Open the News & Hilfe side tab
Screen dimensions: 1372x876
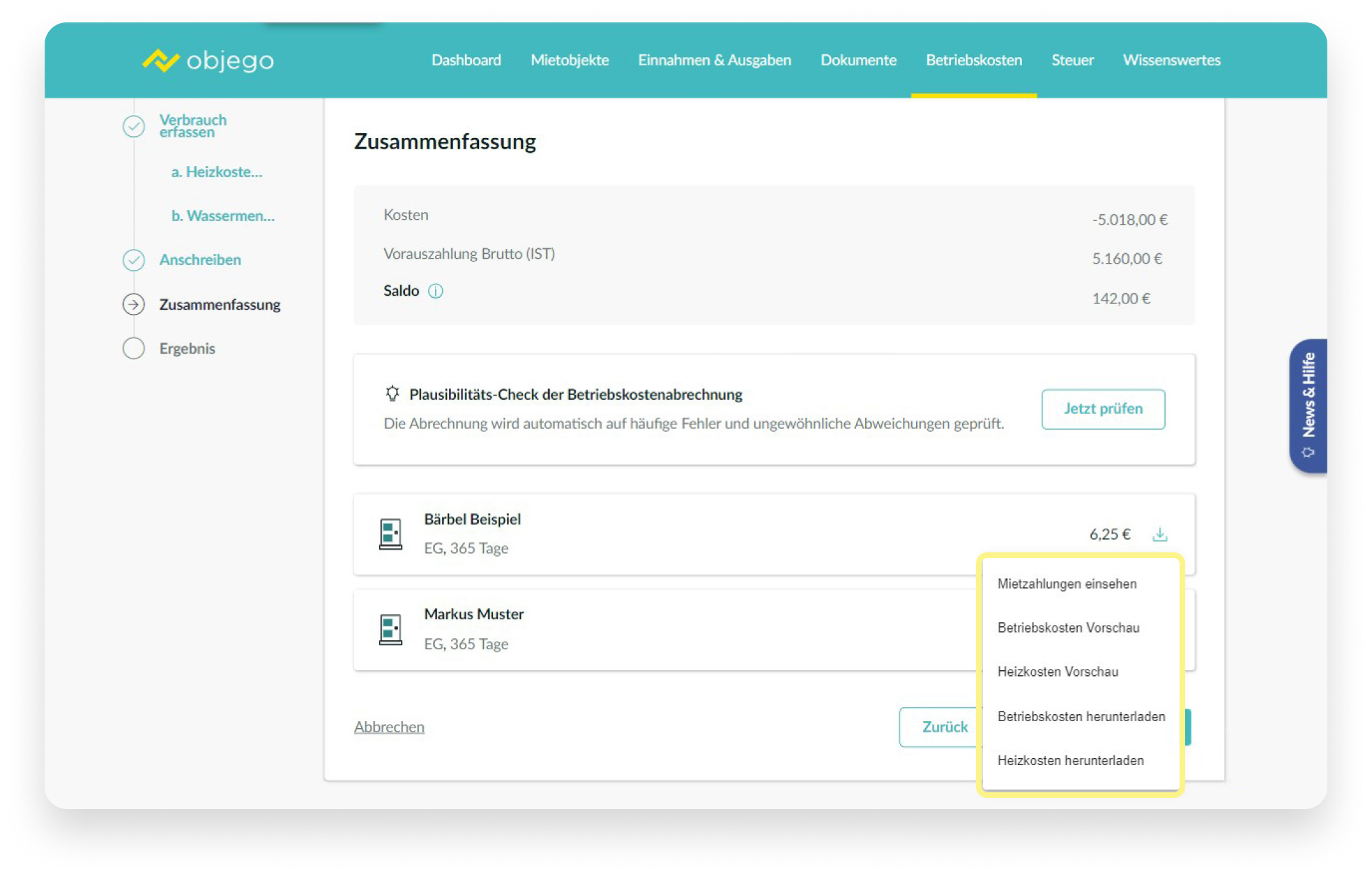pos(1309,405)
